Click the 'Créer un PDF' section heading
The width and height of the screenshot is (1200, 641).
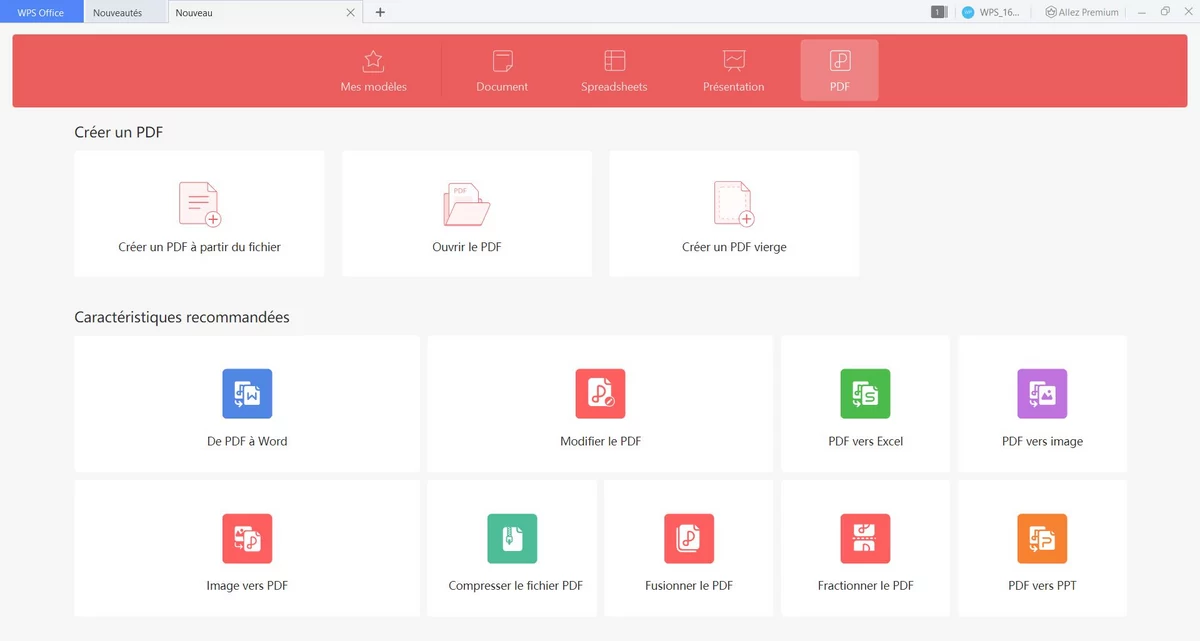pyautogui.click(x=118, y=132)
